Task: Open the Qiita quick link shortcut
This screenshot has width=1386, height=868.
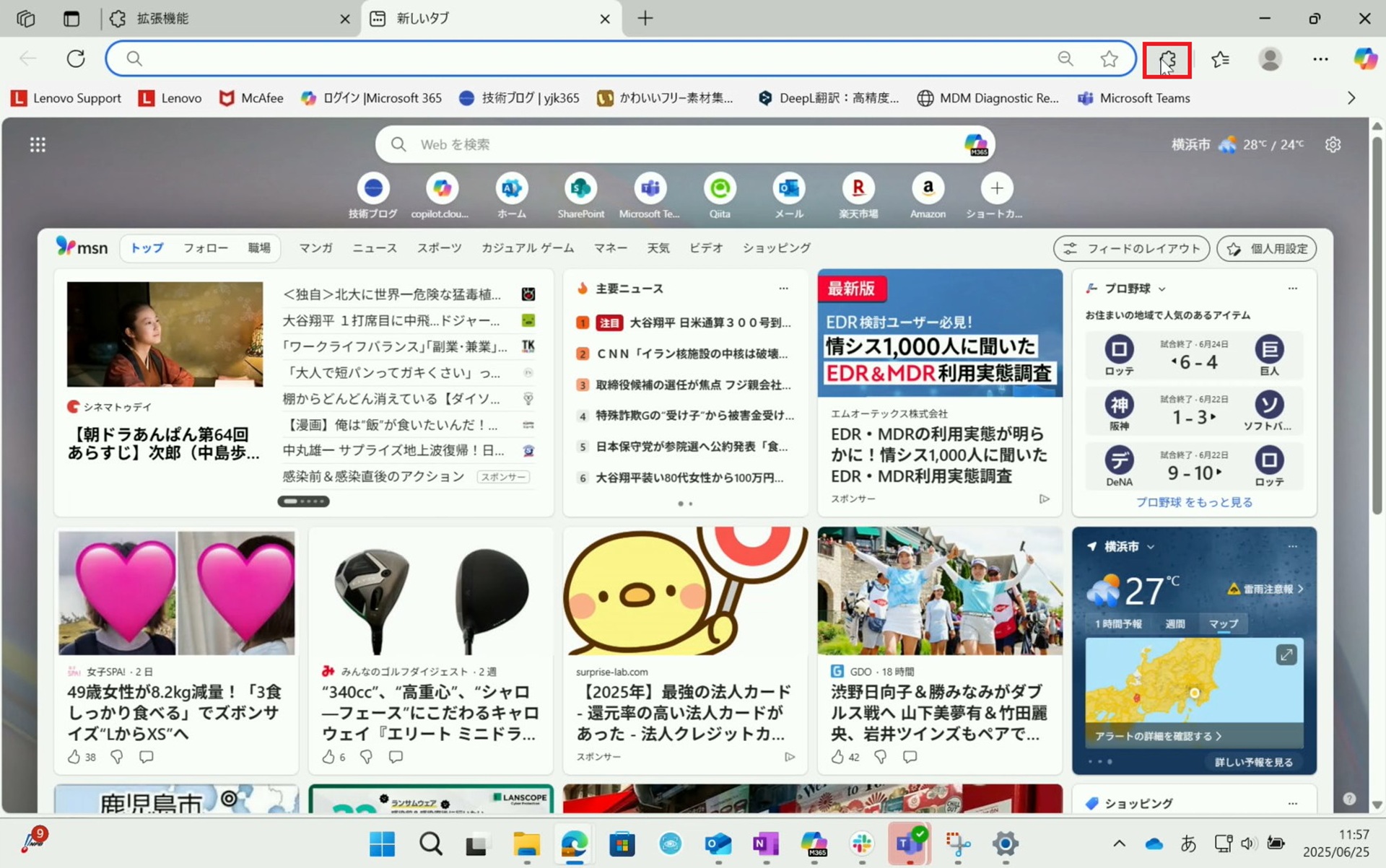Action: coord(719,189)
